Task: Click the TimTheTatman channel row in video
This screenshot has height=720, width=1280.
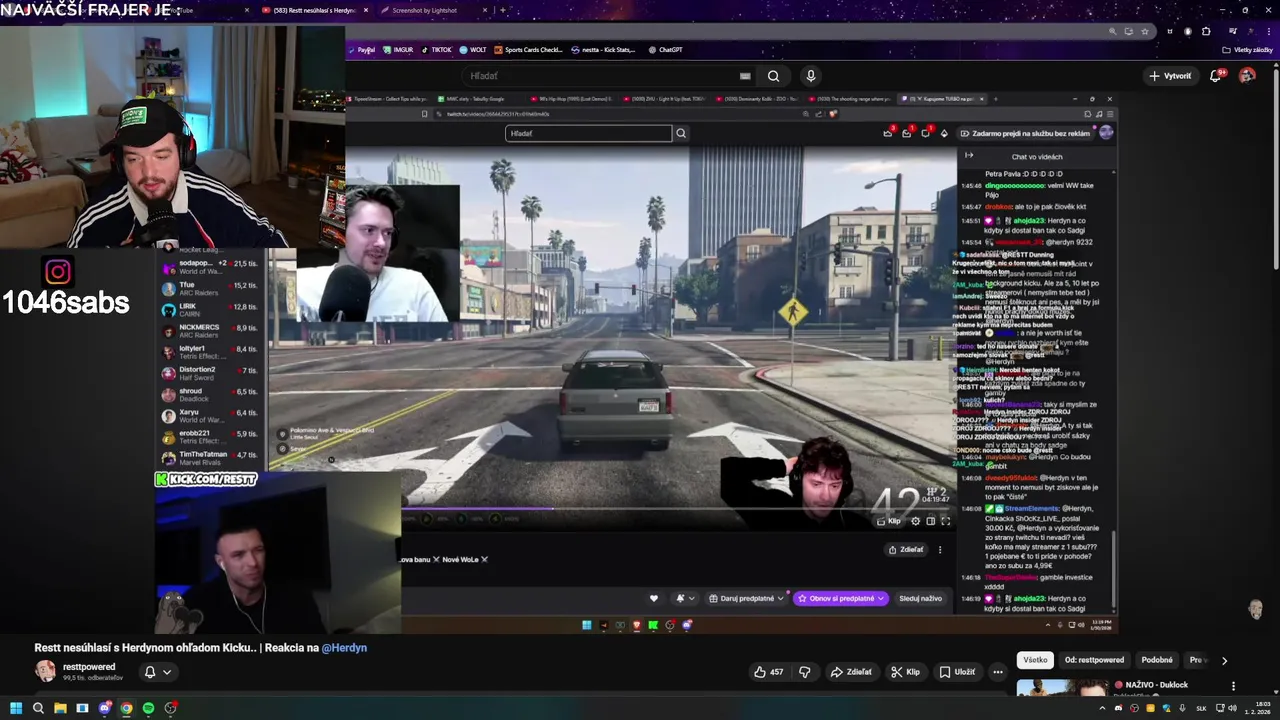Action: pos(209,457)
